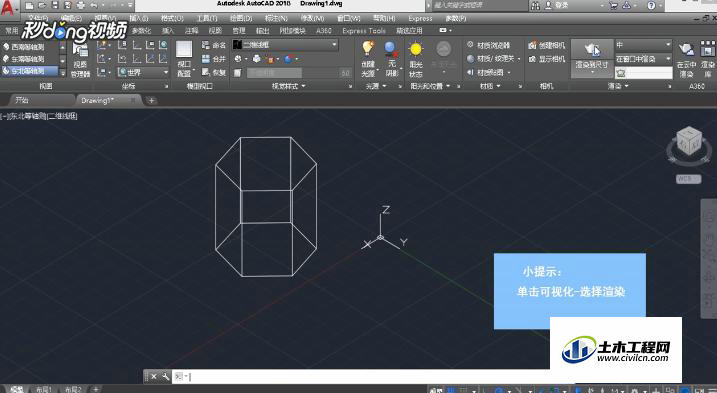This screenshot has height=393, width=717.
Task: Click the Save icon in quick access toolbar
Action: point(55,6)
